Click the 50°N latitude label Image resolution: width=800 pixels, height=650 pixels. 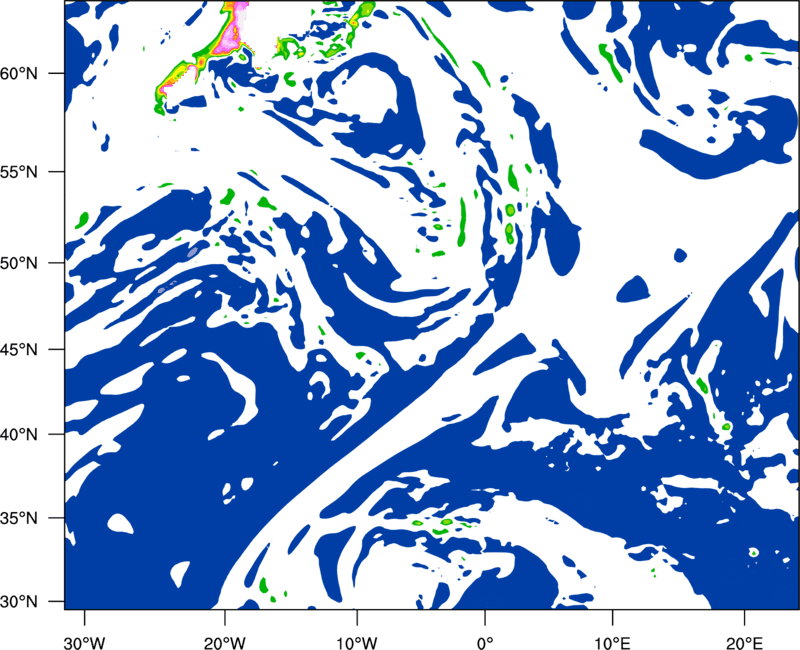19,263
